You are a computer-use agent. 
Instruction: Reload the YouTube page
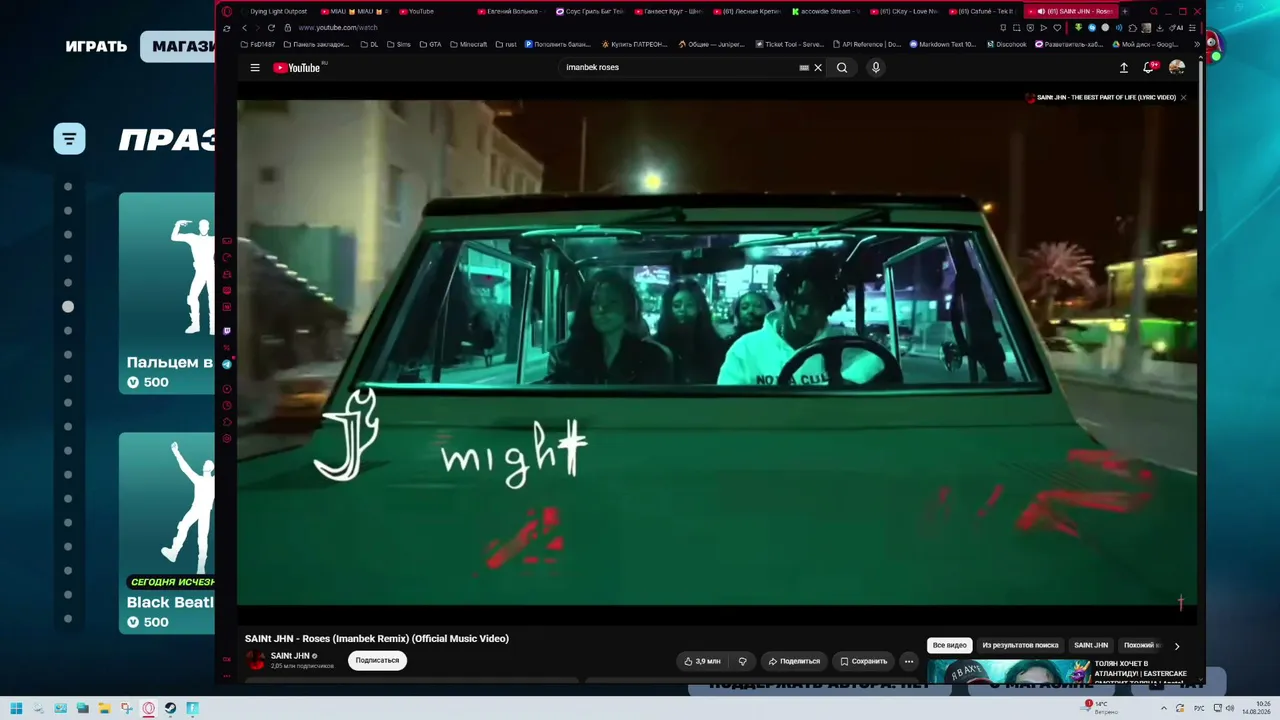click(x=271, y=28)
